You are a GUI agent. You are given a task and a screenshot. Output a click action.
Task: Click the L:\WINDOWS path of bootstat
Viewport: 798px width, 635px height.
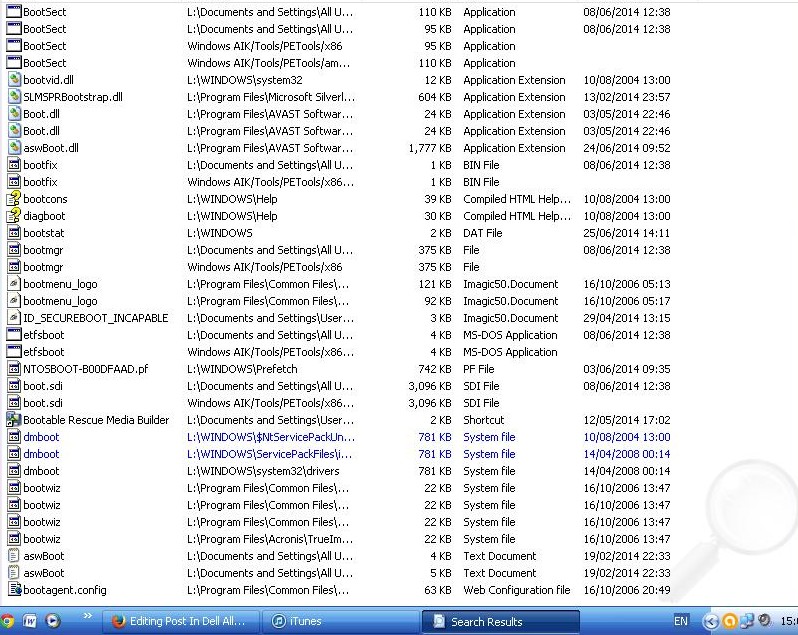point(220,233)
